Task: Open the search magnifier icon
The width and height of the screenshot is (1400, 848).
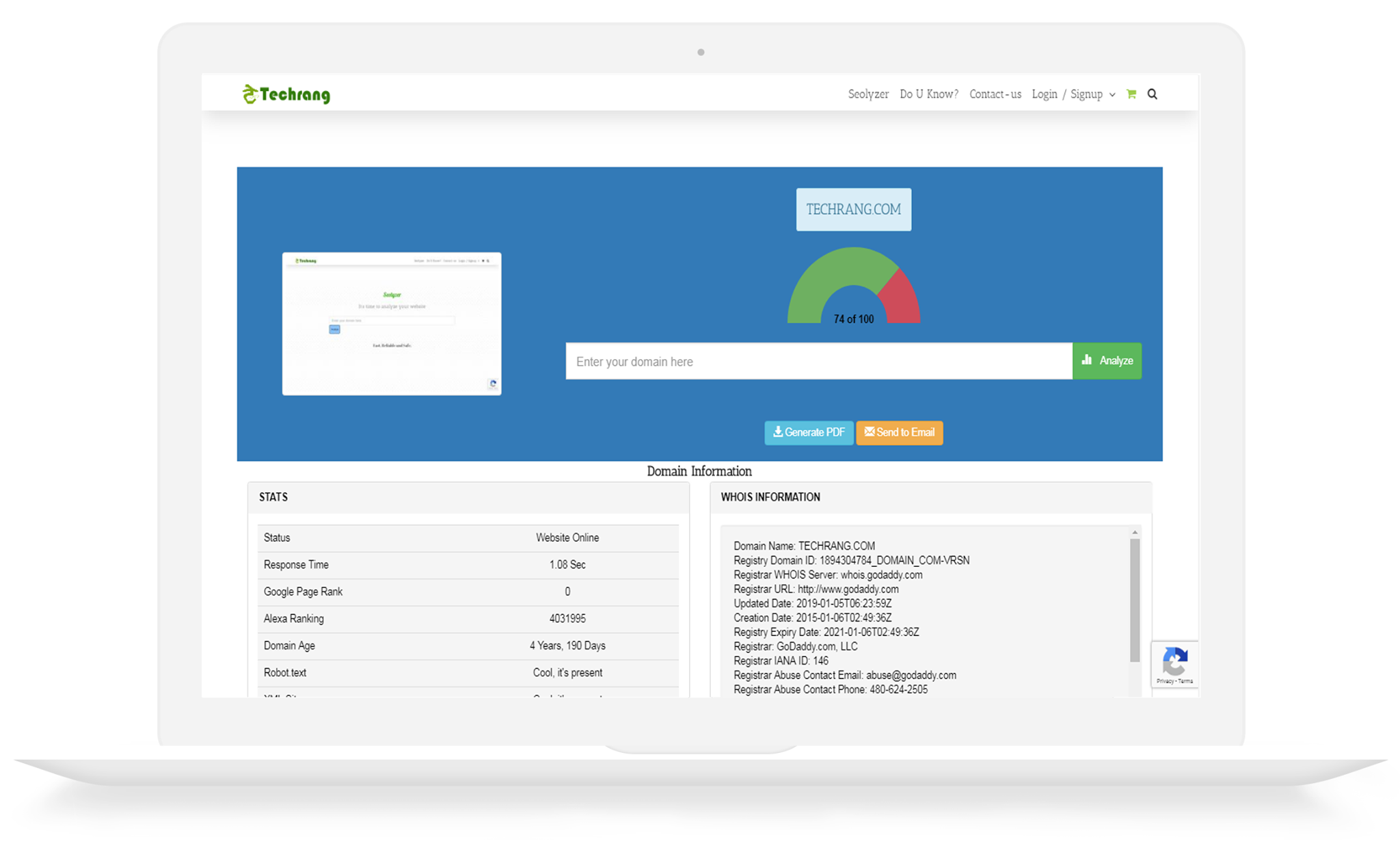Action: (x=1153, y=94)
